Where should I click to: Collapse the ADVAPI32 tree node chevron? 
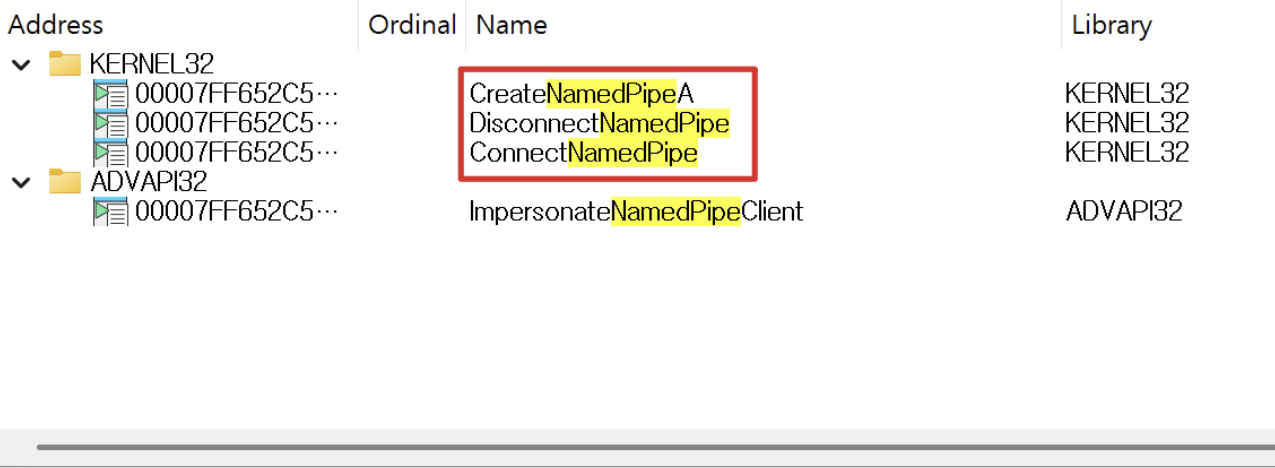click(x=20, y=182)
